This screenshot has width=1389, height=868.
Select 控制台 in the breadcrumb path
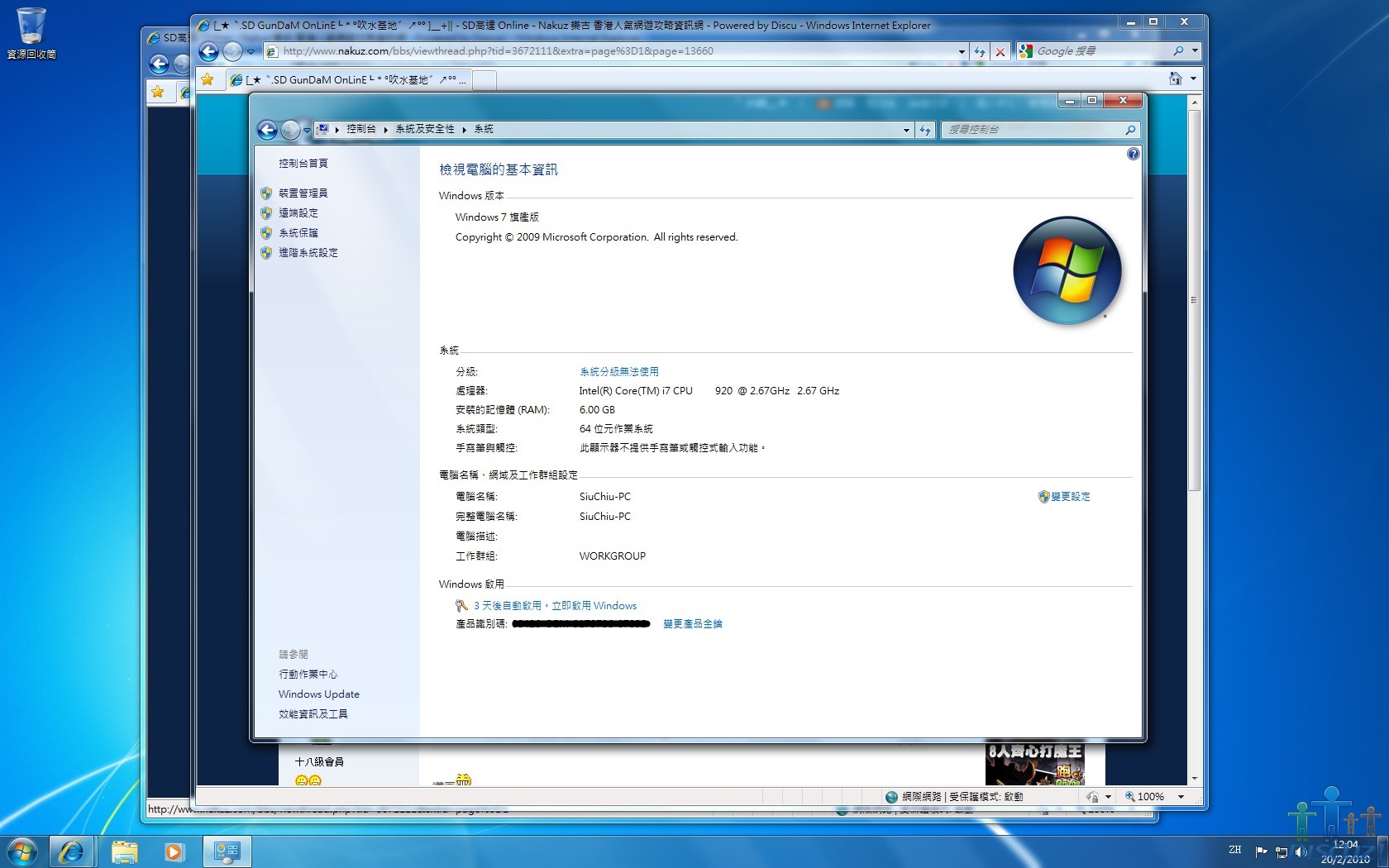click(x=361, y=129)
